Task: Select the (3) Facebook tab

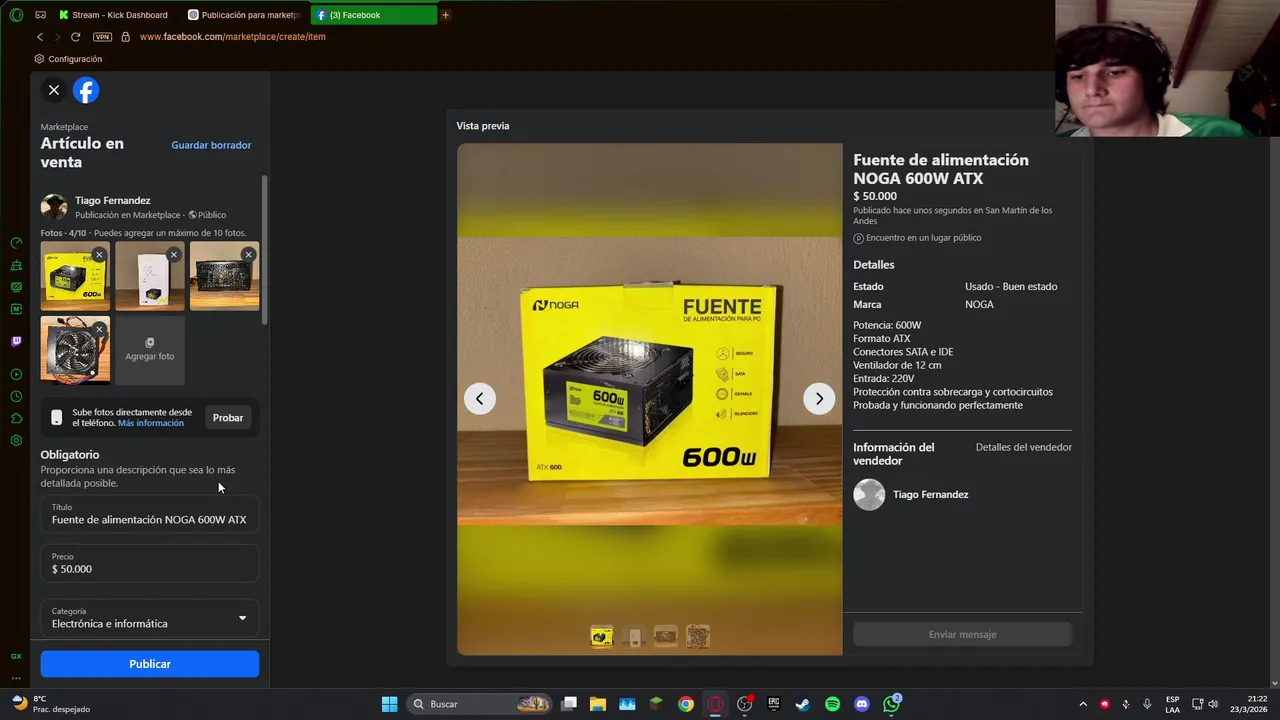Action: (374, 15)
